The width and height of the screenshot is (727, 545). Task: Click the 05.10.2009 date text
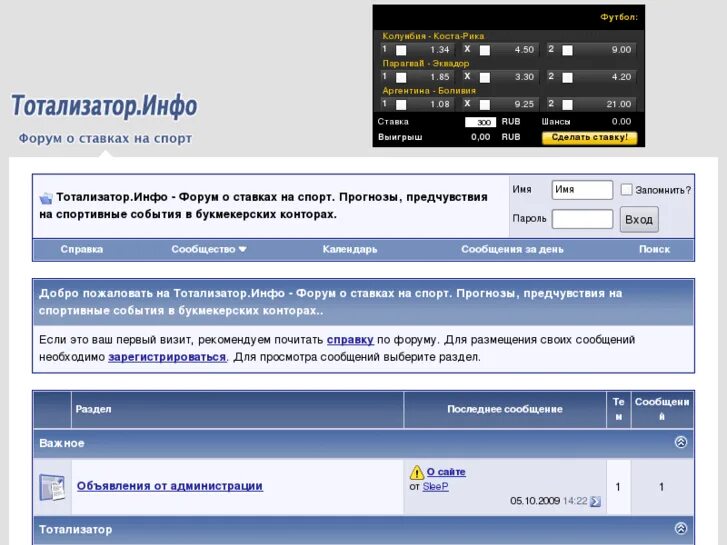[x=535, y=501]
